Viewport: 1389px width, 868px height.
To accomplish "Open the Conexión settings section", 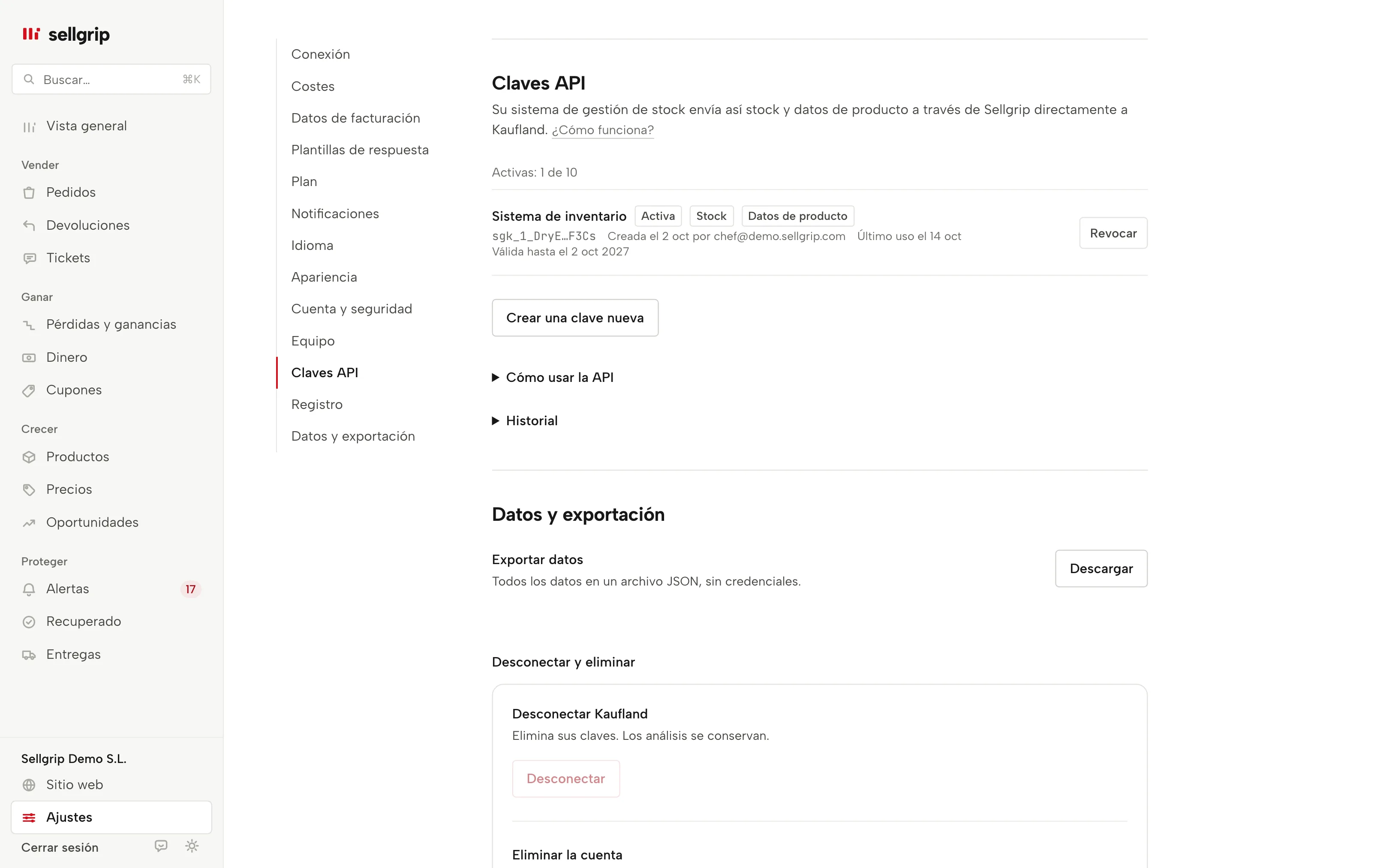I will [320, 54].
